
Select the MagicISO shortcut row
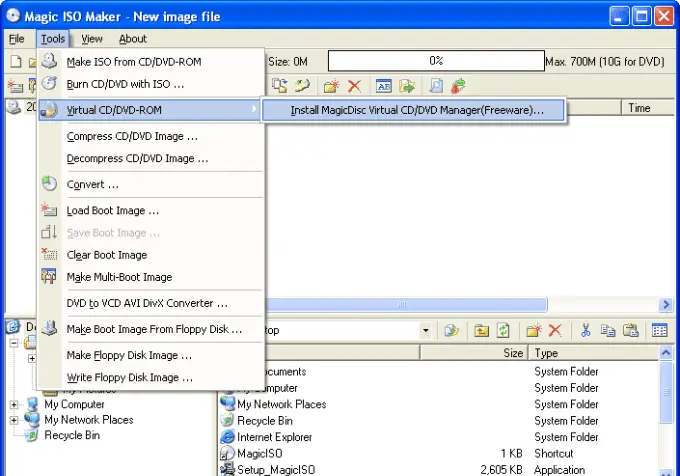(439, 453)
